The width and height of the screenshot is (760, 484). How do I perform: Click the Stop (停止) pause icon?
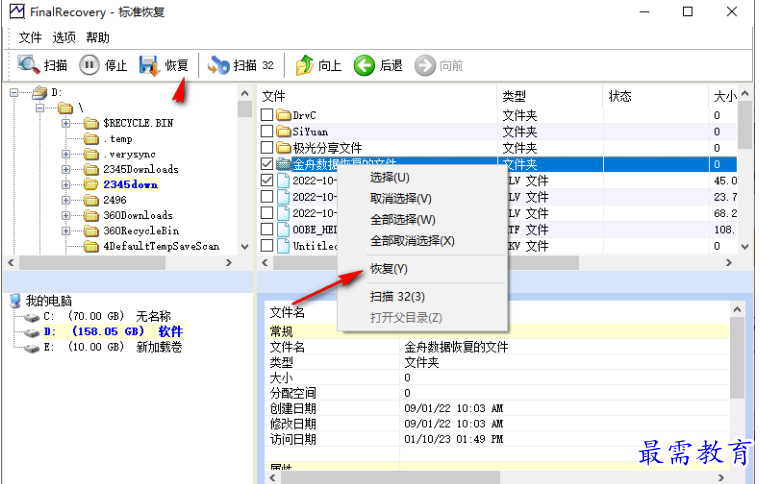coord(89,65)
